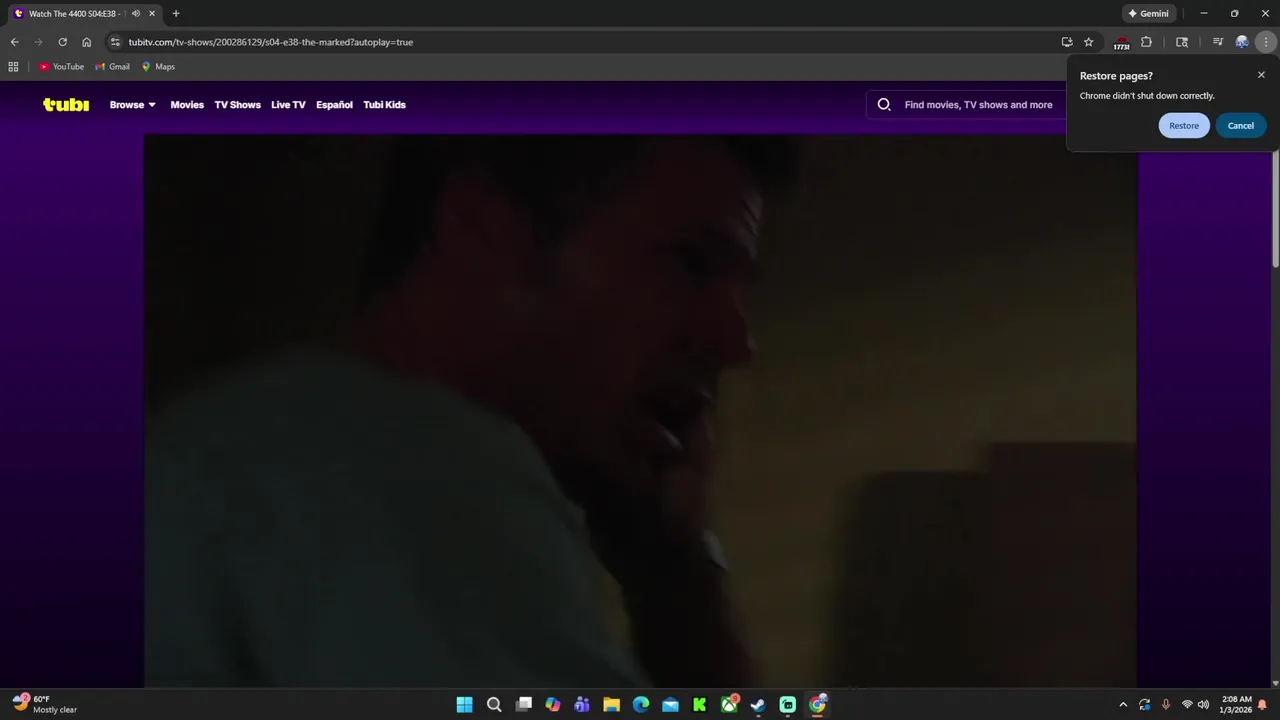Open Chrome from taskbar

click(818, 705)
